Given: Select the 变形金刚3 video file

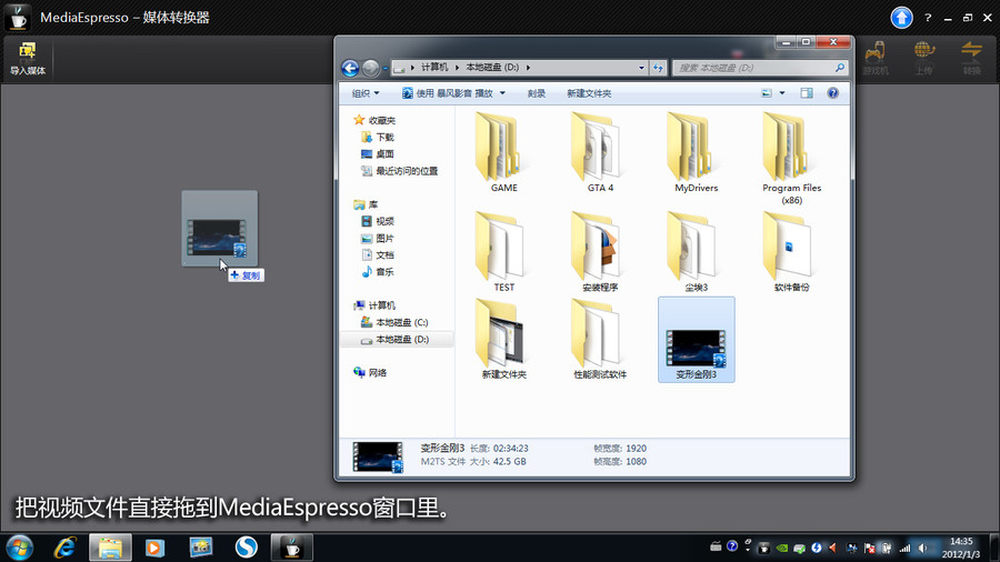Looking at the screenshot, I should coord(696,340).
